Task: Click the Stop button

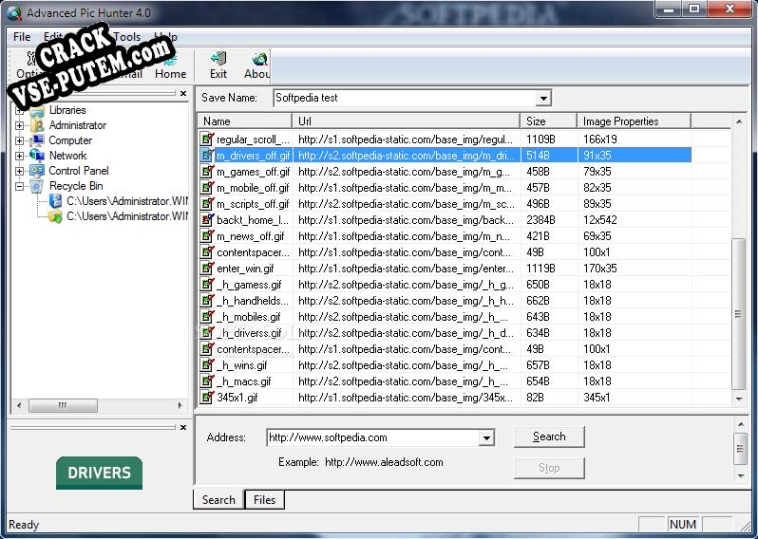Action: pos(549,468)
